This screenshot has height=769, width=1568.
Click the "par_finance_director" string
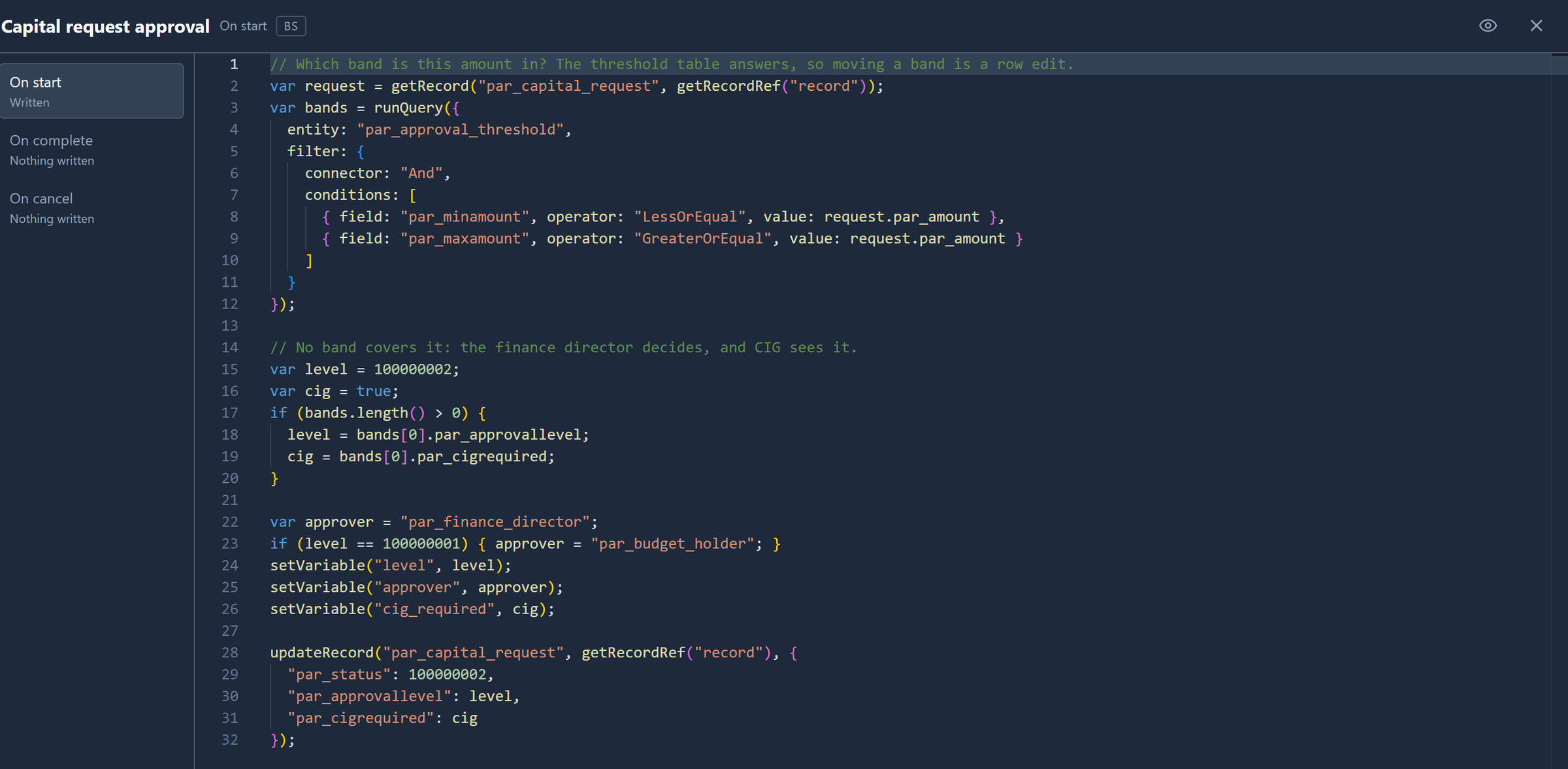click(x=495, y=522)
